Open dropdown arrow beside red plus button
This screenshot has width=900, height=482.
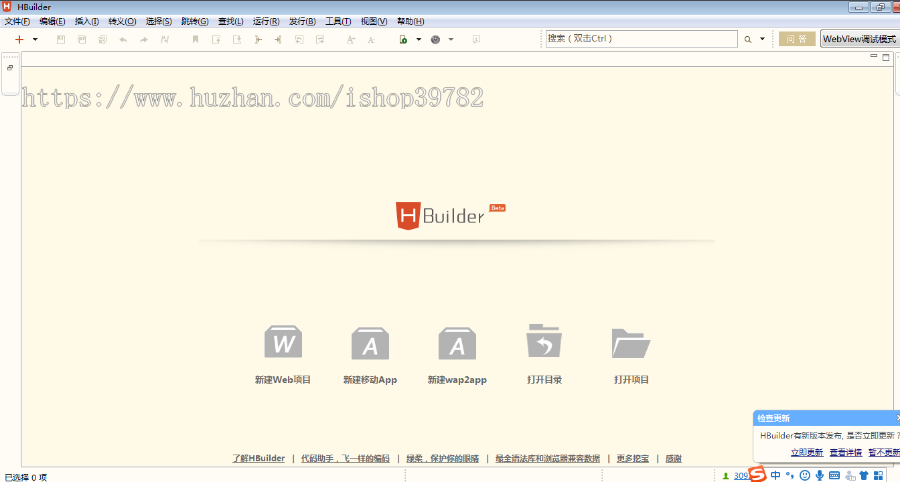(35, 40)
